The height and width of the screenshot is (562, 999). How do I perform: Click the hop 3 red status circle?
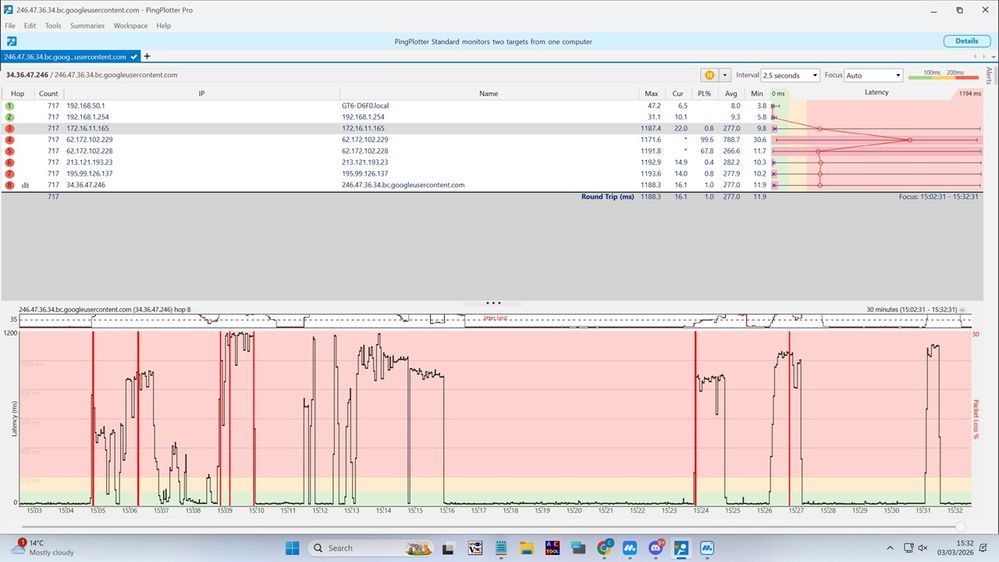[x=10, y=129]
